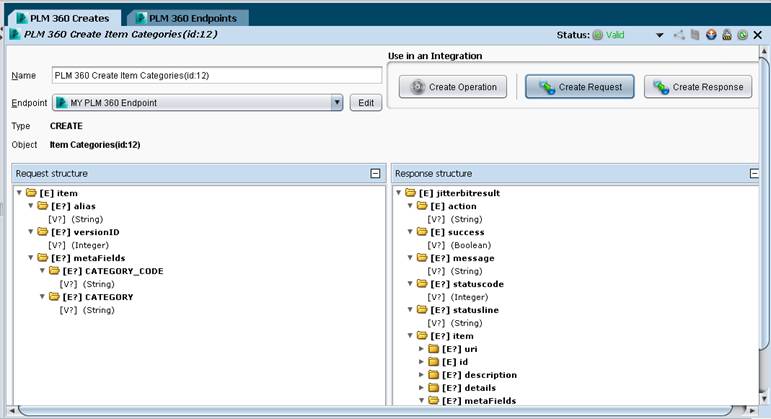Select the (Boolean) value under success
This screenshot has height=419, width=771.
pyautogui.click(x=471, y=245)
